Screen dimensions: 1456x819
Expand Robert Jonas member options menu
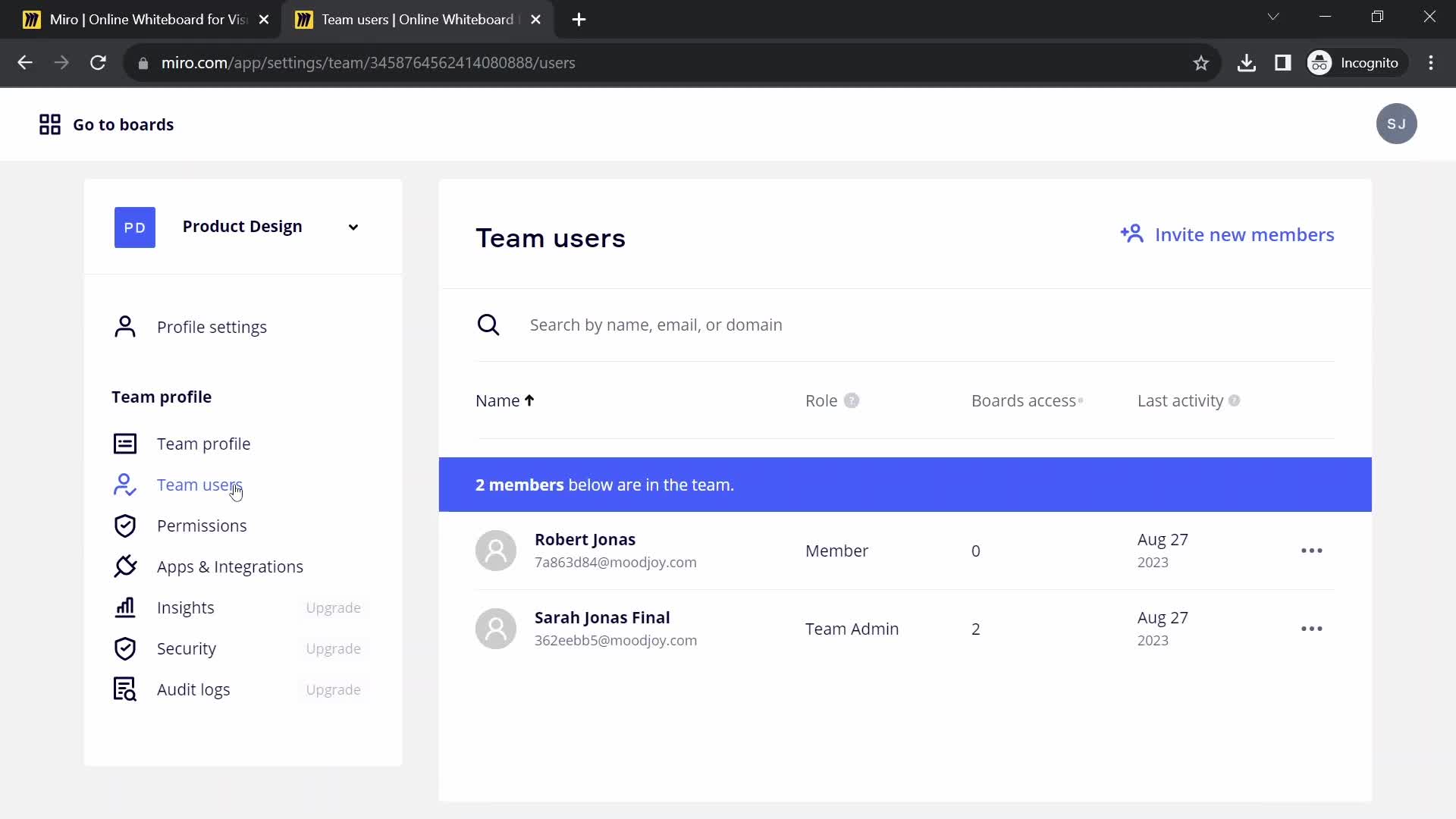point(1311,550)
